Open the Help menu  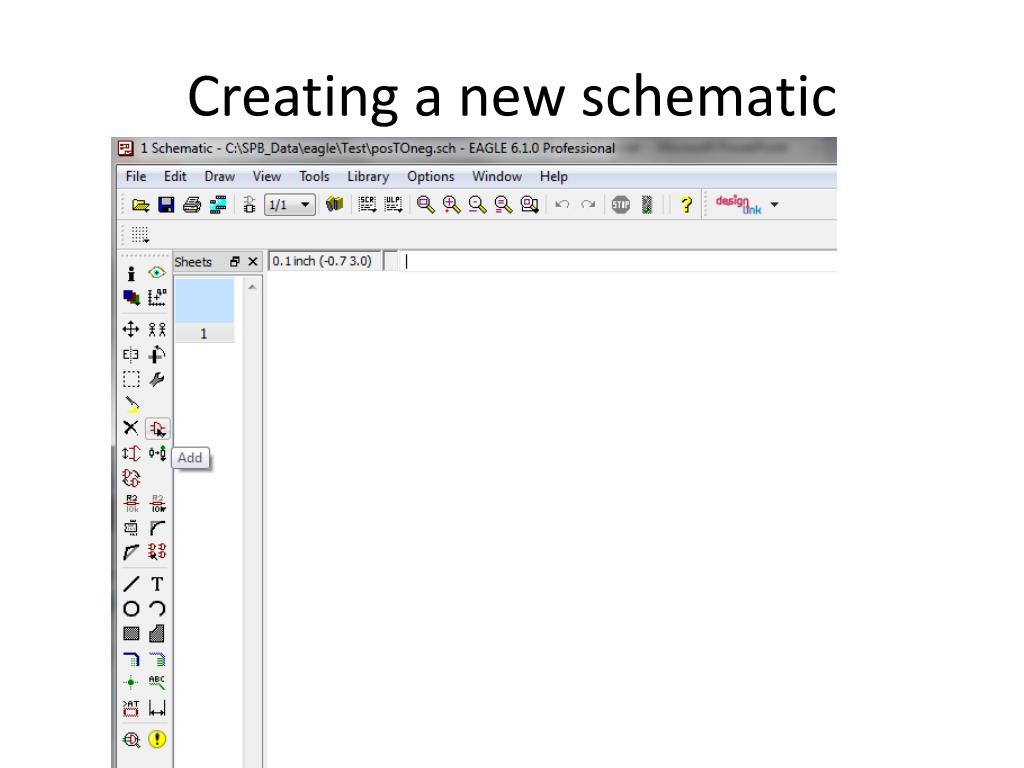[x=554, y=176]
